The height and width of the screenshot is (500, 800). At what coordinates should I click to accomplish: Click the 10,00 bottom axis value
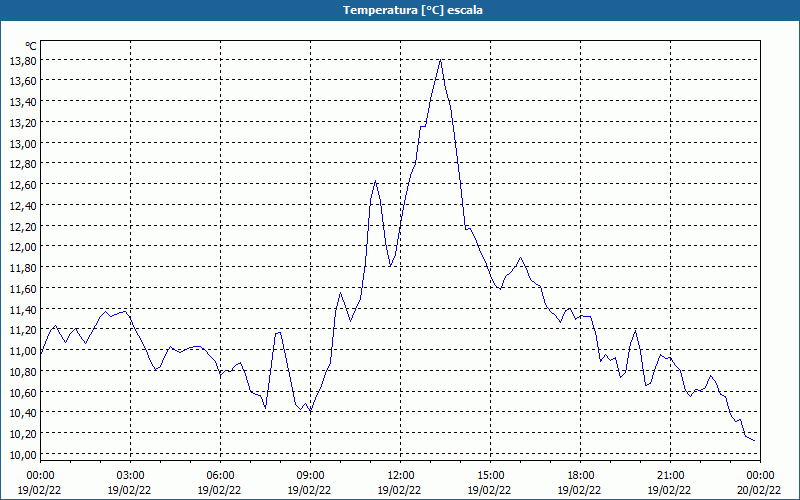[x=23, y=455]
